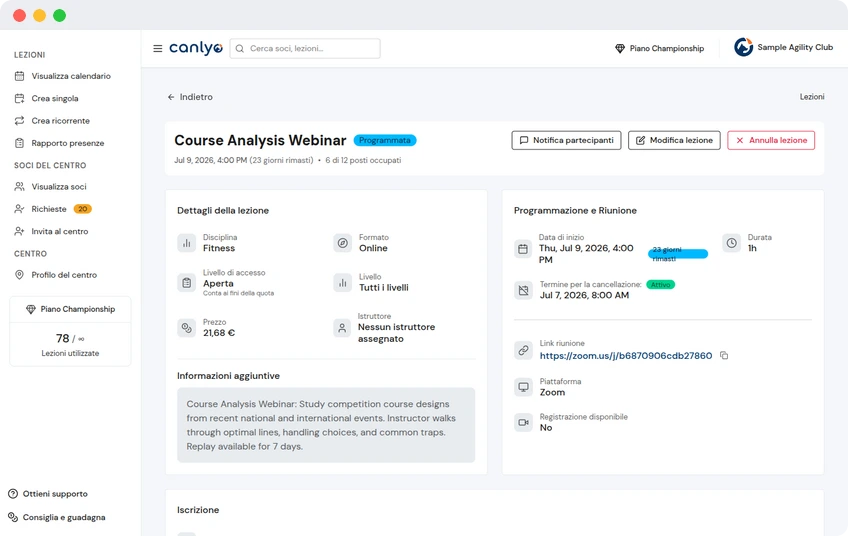Click the Livello bar chart icon
Image resolution: width=848 pixels, height=536 pixels.
pos(342,282)
